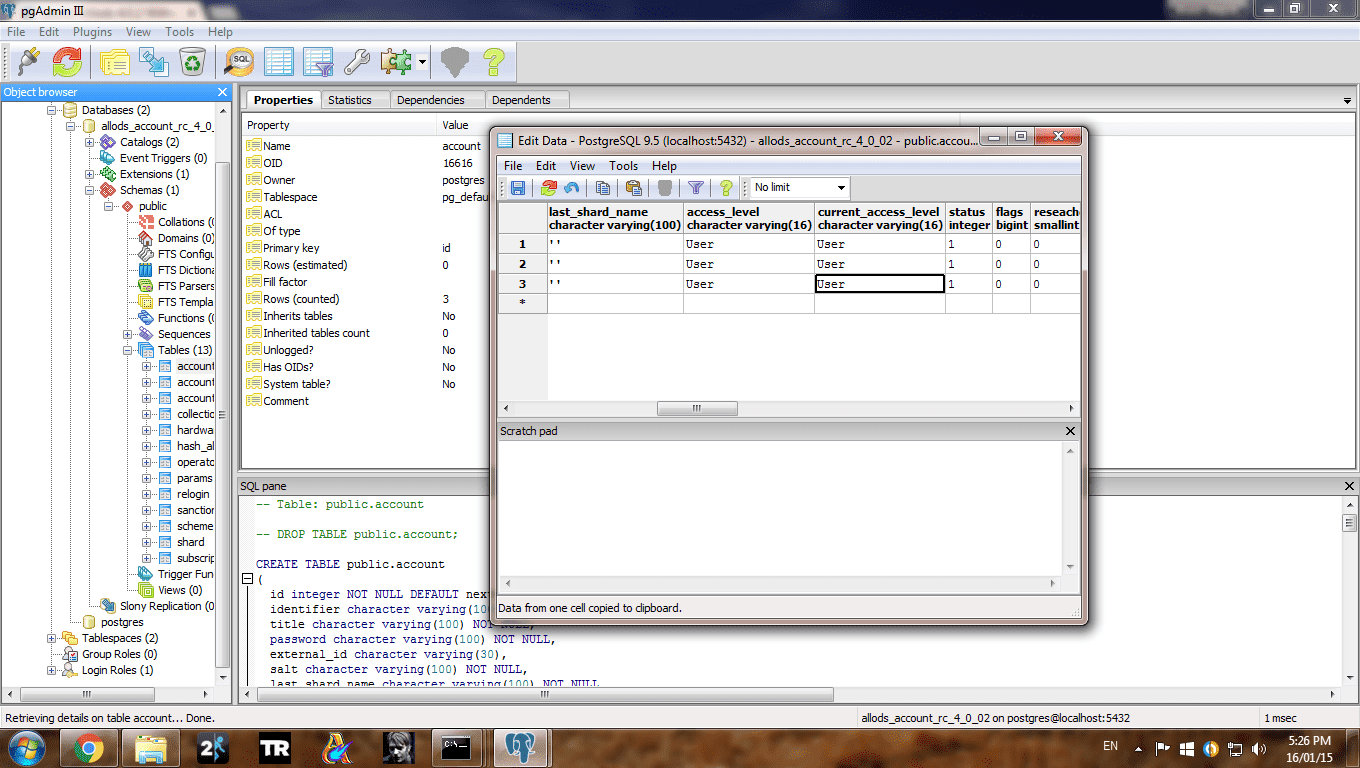This screenshot has height=768, width=1360.
Task: Collapse the Schemas (1) node
Action: point(90,190)
